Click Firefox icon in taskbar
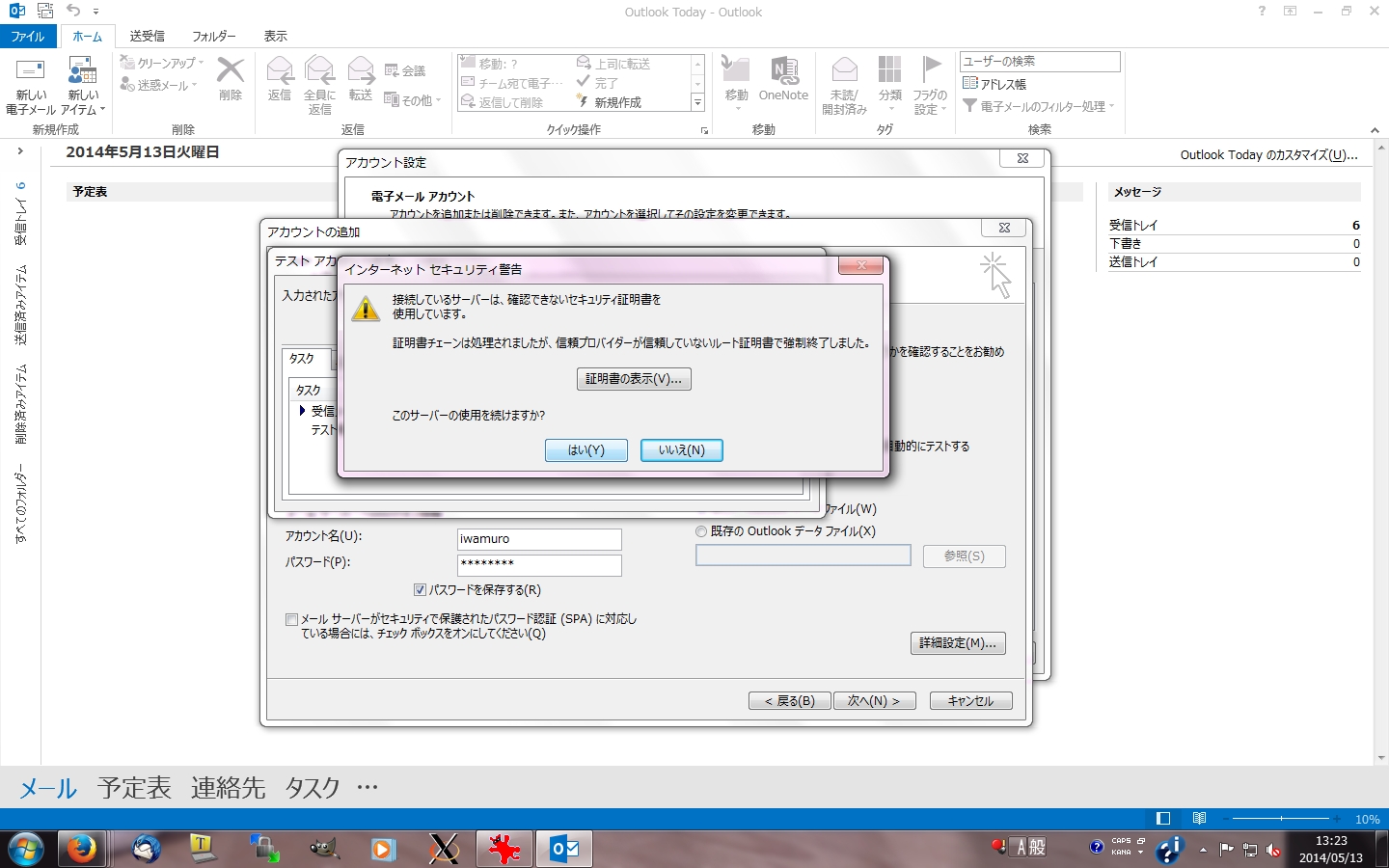Screen dimensions: 1389x868 [82, 849]
